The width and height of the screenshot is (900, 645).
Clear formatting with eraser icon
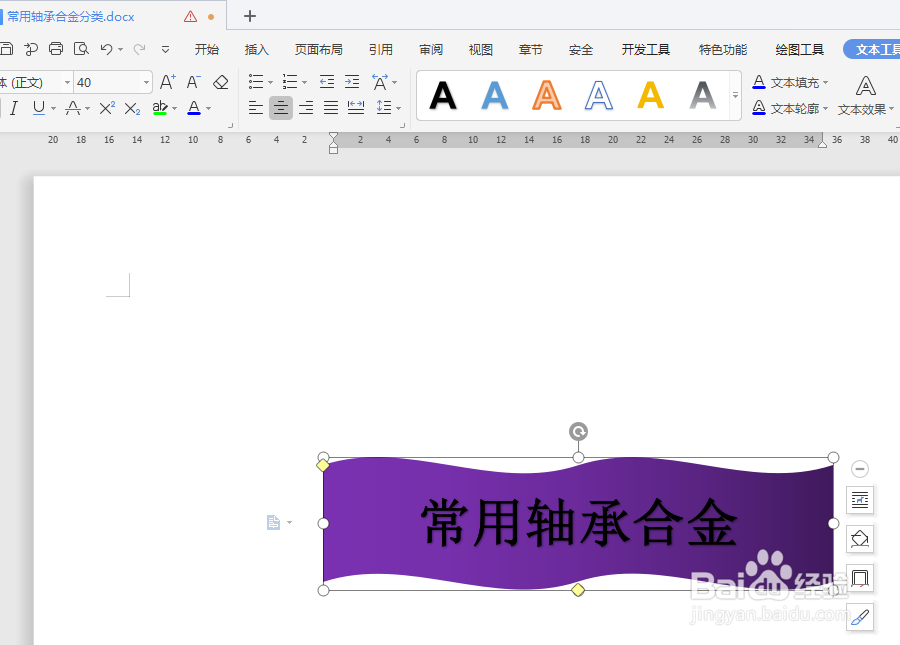pyautogui.click(x=220, y=82)
